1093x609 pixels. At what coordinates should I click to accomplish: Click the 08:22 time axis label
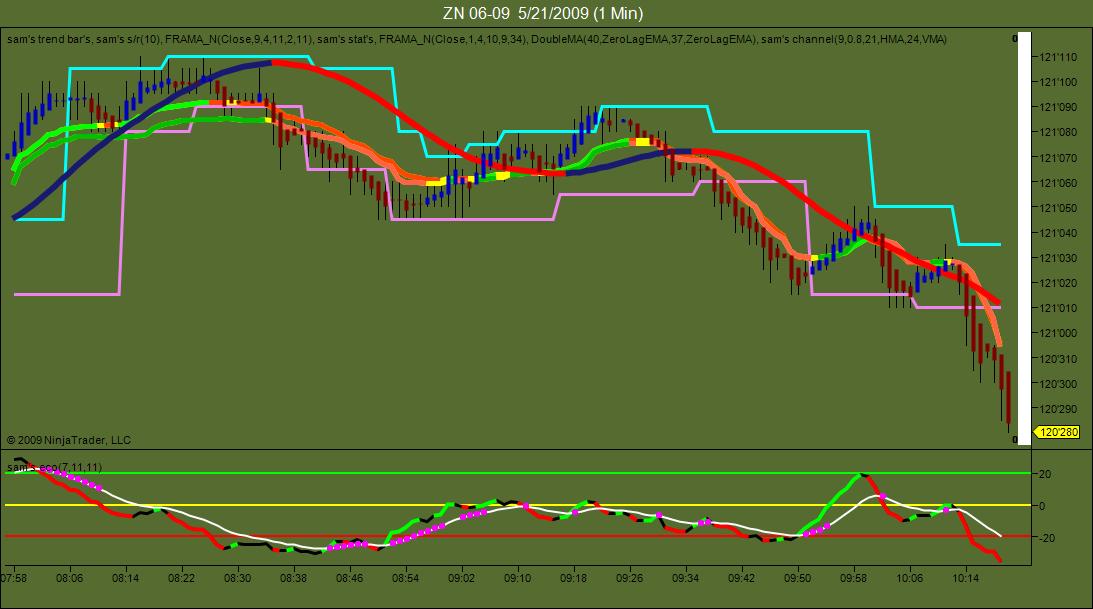coord(181,578)
